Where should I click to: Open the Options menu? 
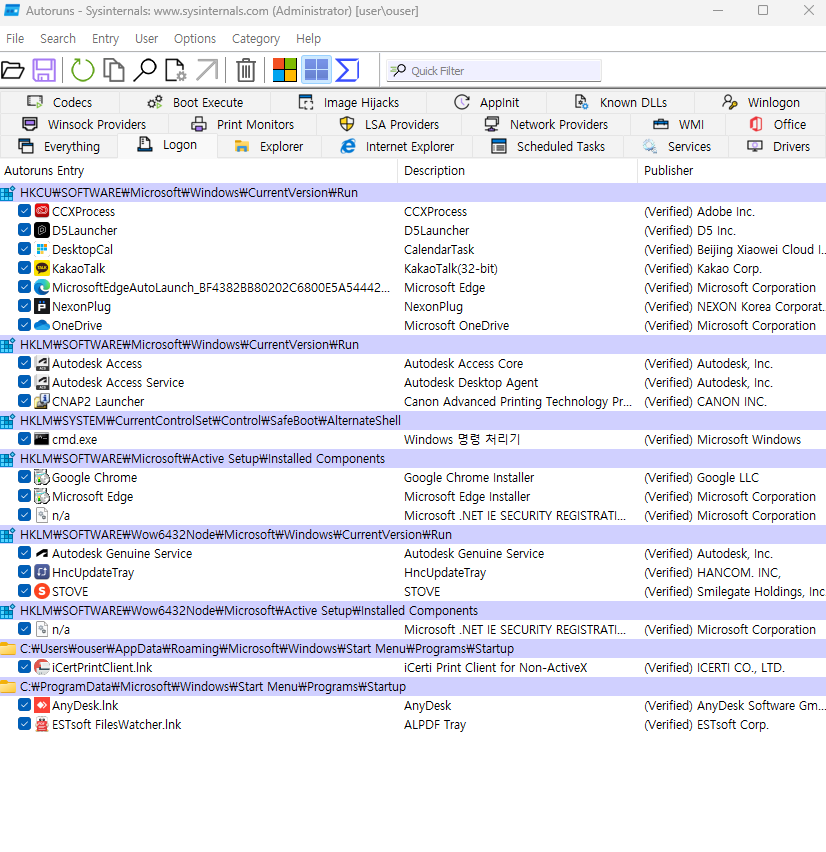click(x=195, y=39)
